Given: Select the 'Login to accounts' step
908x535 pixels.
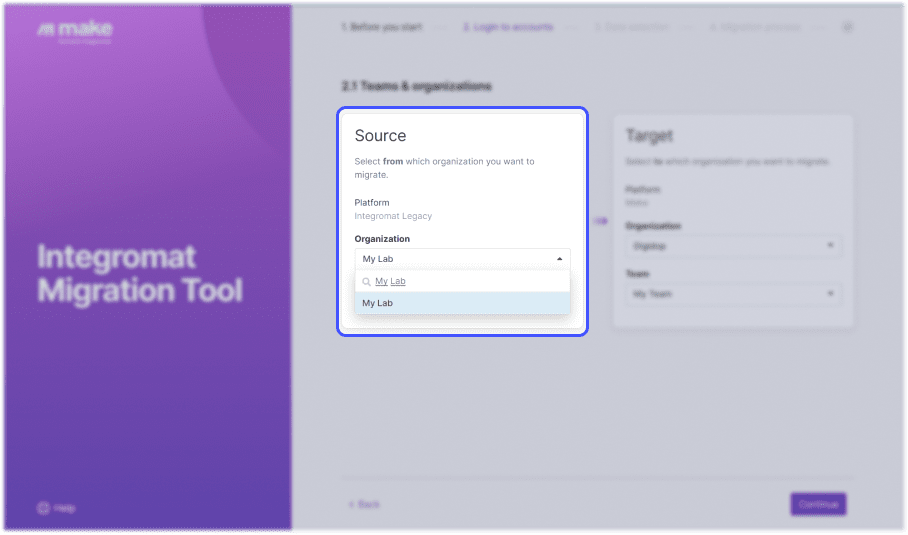Looking at the screenshot, I should (x=508, y=27).
